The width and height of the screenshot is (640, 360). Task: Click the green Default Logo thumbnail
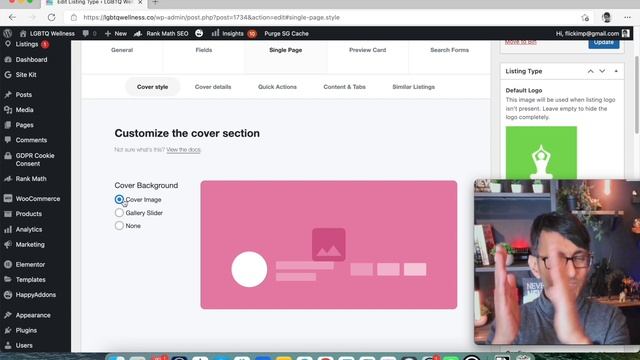pos(541,153)
